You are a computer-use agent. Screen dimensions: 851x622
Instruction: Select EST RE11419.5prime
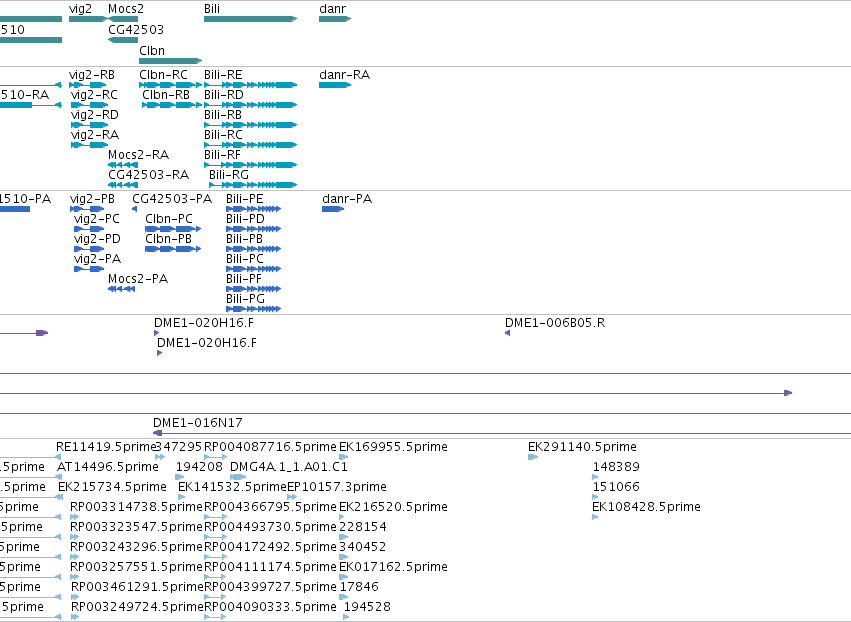click(106, 447)
